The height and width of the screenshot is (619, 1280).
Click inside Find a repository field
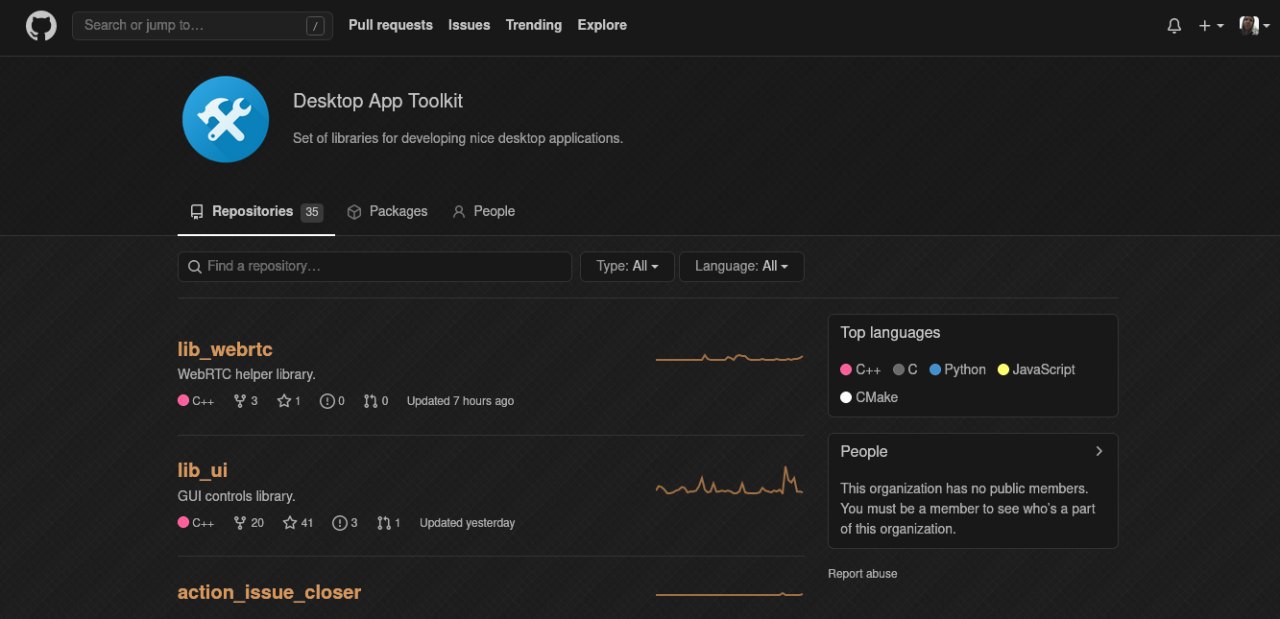375,266
